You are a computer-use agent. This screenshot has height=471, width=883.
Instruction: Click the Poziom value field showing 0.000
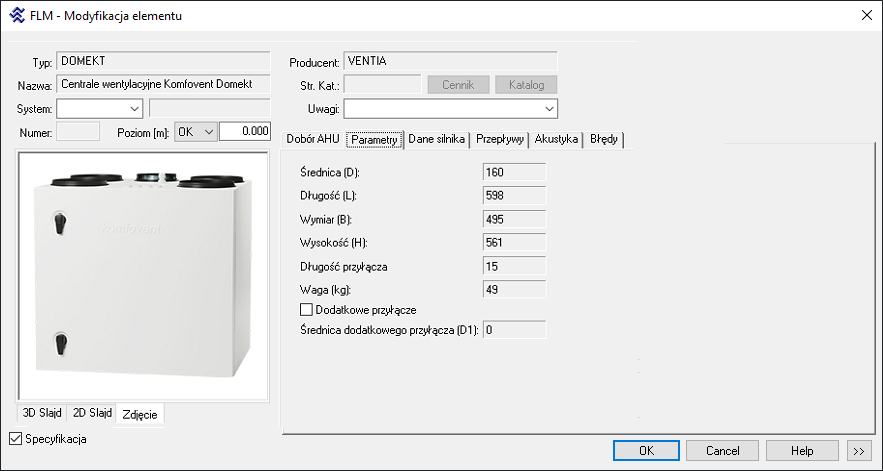[x=245, y=131]
